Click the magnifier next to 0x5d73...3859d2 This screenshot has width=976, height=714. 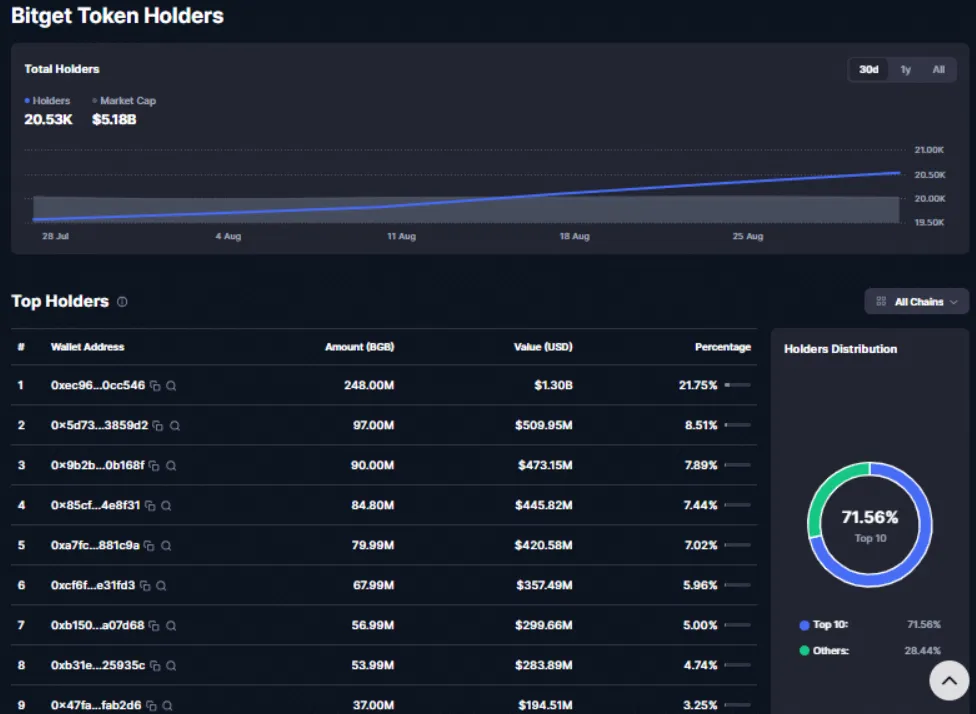175,426
